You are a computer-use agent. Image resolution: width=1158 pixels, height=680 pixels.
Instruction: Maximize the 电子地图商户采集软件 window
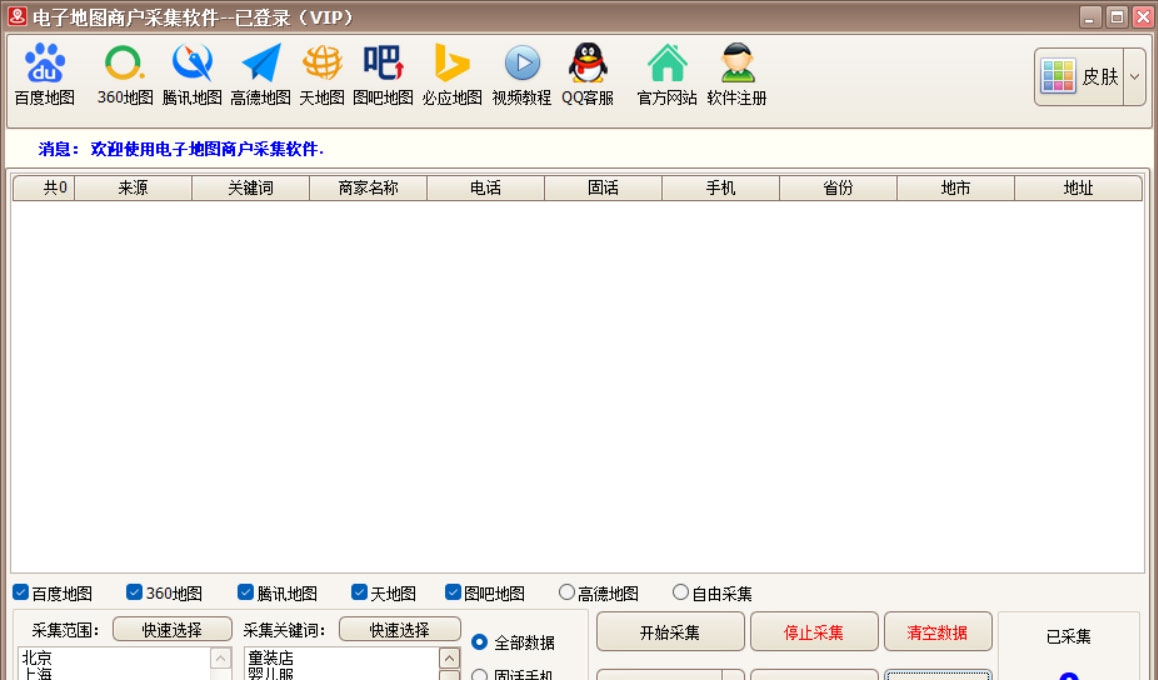tap(1117, 17)
